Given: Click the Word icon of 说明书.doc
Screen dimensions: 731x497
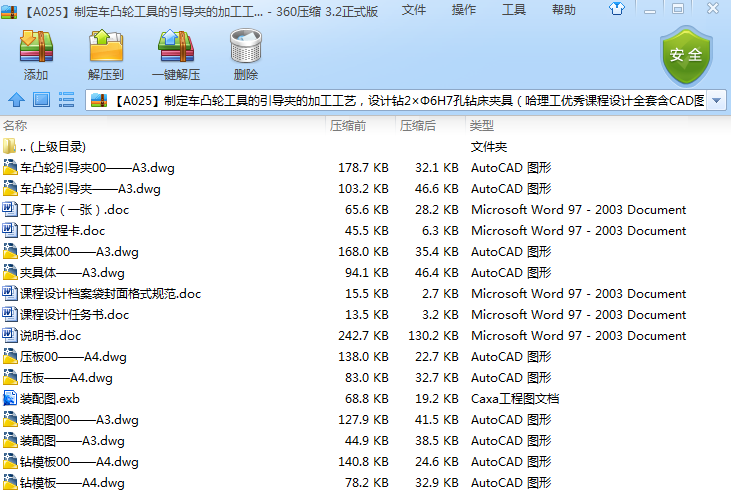Looking at the screenshot, I should [x=10, y=335].
